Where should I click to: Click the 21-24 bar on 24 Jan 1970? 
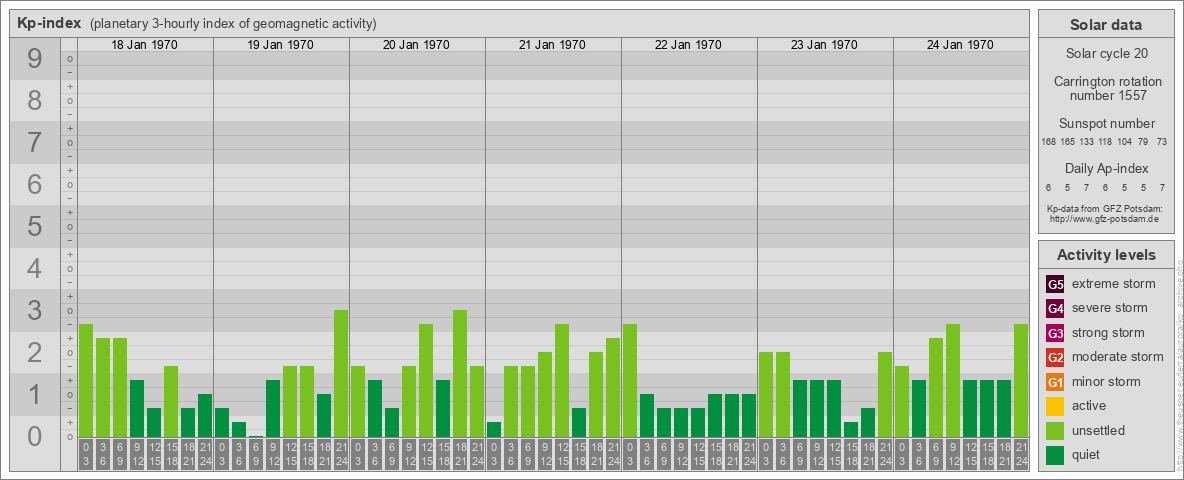(1020, 380)
